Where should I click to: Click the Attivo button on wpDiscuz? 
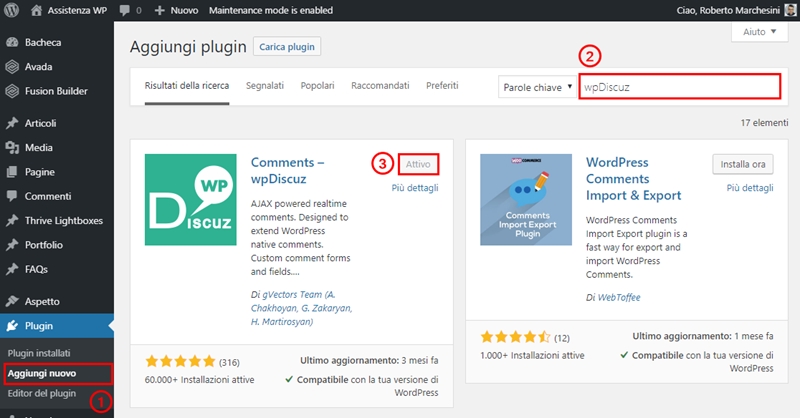coord(418,164)
